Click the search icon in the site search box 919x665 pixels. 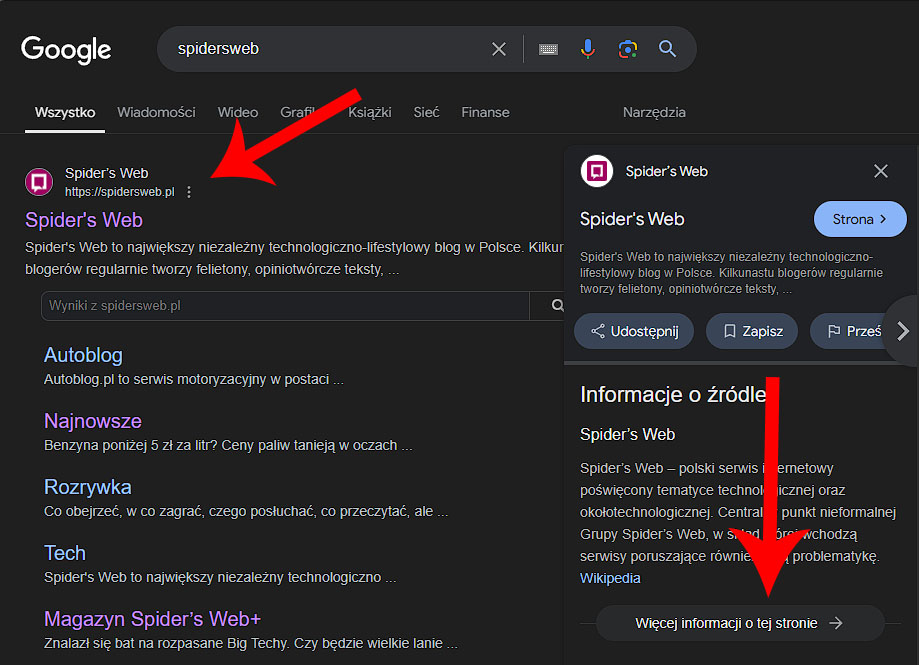tap(557, 305)
